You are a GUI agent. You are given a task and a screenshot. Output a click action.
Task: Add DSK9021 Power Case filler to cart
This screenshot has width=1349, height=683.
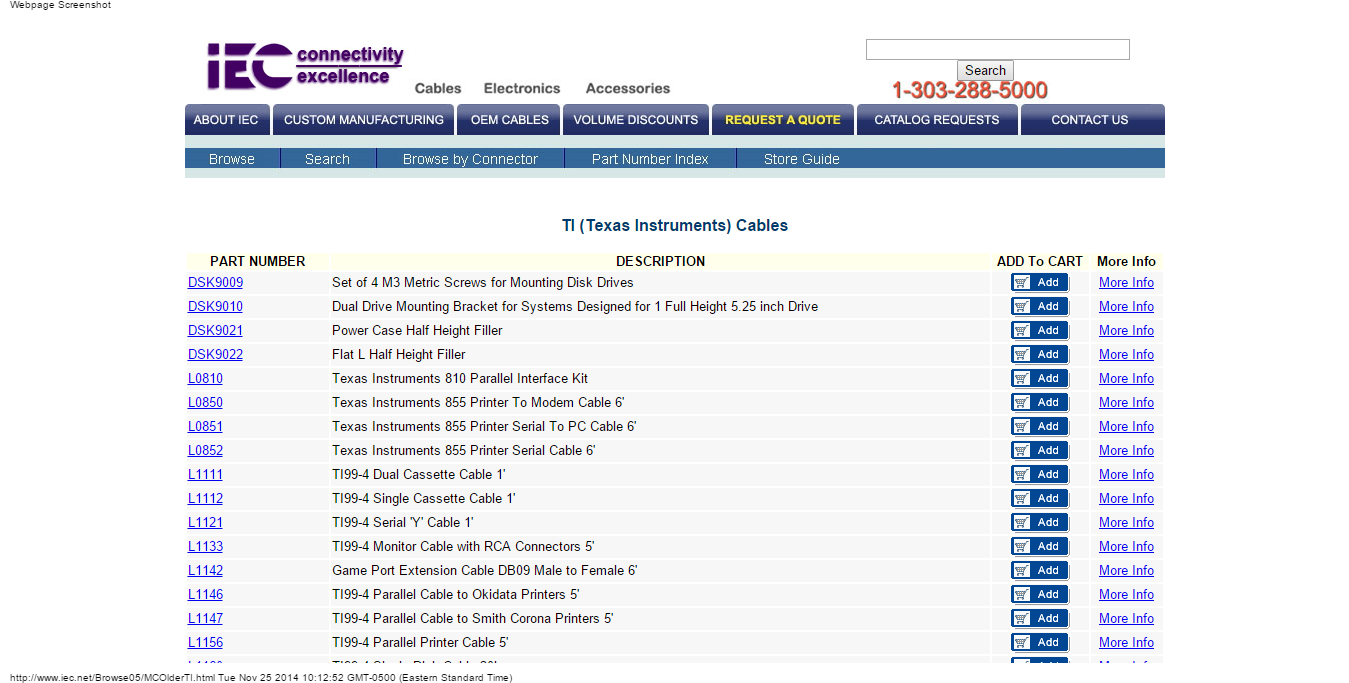(x=1039, y=330)
